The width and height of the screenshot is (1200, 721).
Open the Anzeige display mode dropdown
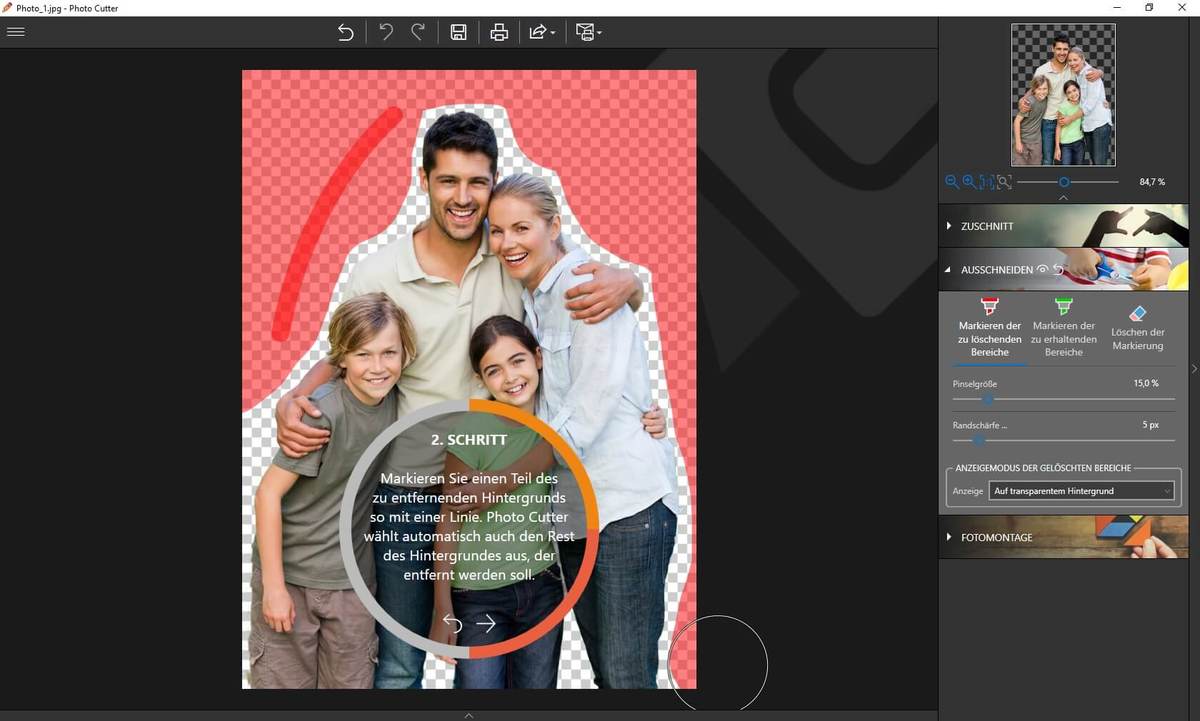1081,491
